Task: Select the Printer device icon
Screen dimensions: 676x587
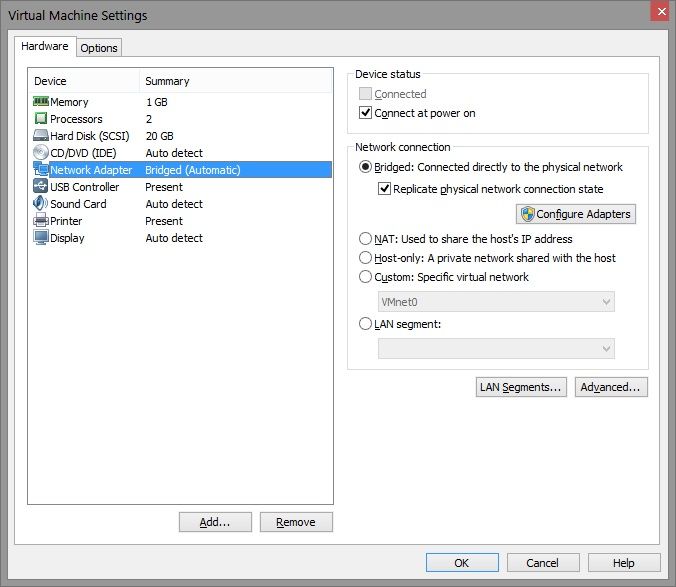Action: 41,221
